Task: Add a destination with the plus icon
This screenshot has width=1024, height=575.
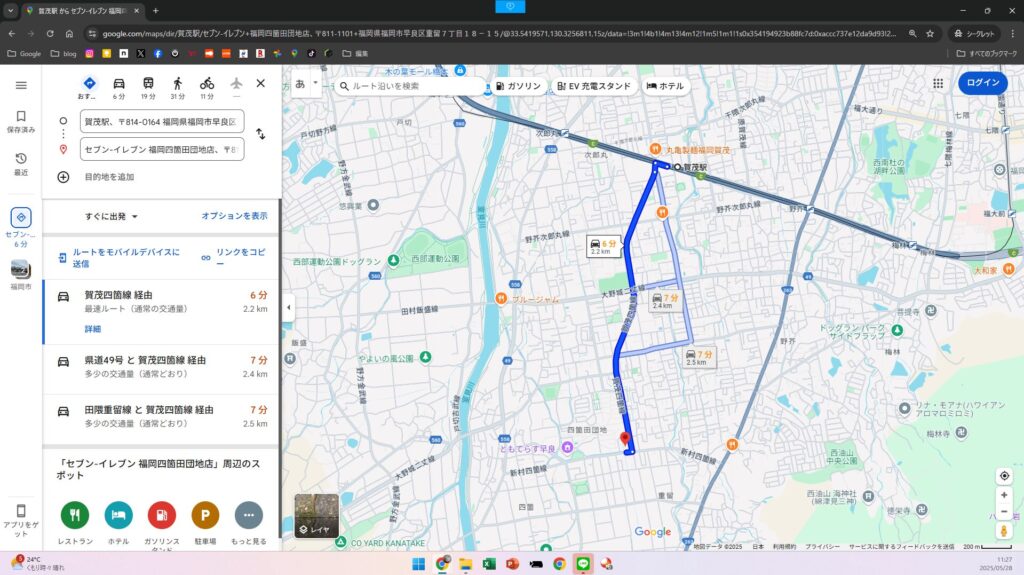Action: 63,177
